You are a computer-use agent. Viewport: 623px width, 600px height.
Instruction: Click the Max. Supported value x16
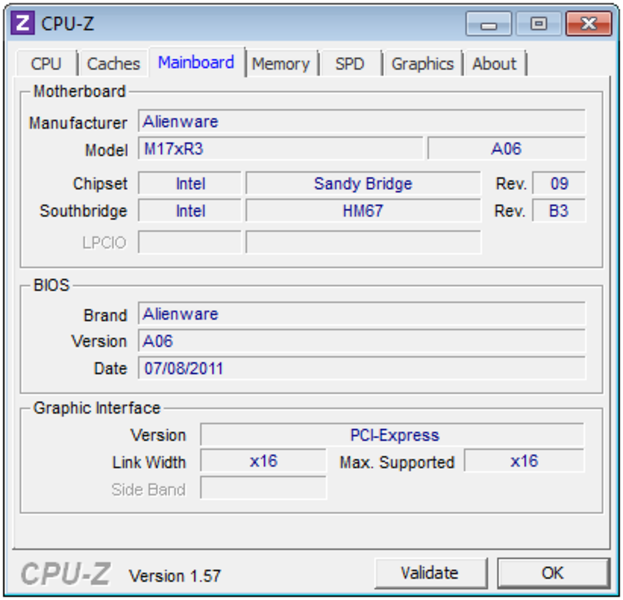524,461
